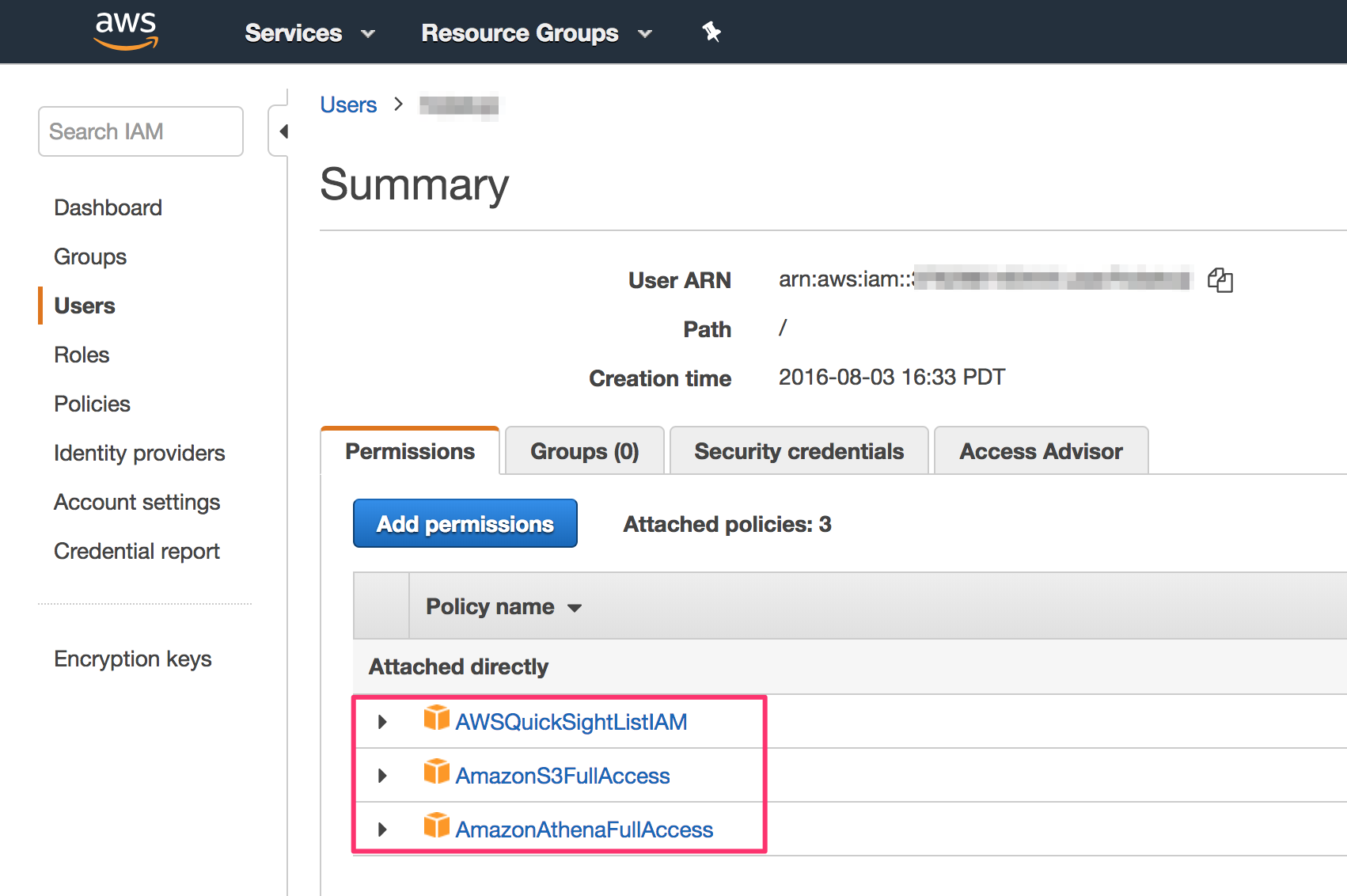Open the AmazonAthenaFullAccess policy link

[584, 830]
